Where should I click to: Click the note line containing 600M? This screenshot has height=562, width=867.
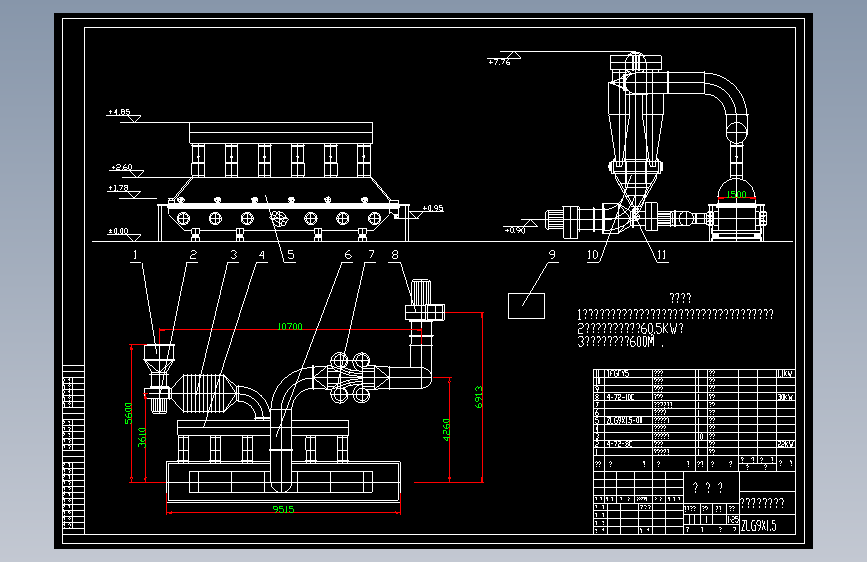[x=620, y=342]
